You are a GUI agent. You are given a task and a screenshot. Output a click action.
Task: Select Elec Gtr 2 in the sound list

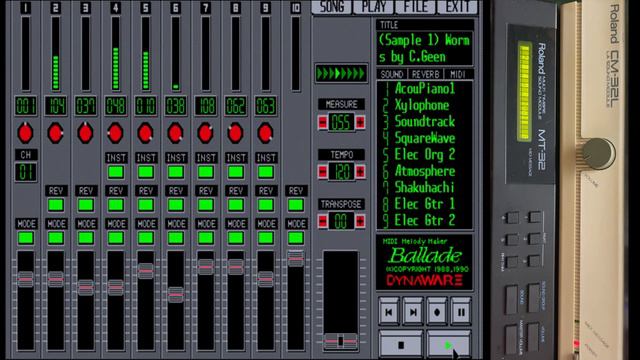pyautogui.click(x=424, y=220)
